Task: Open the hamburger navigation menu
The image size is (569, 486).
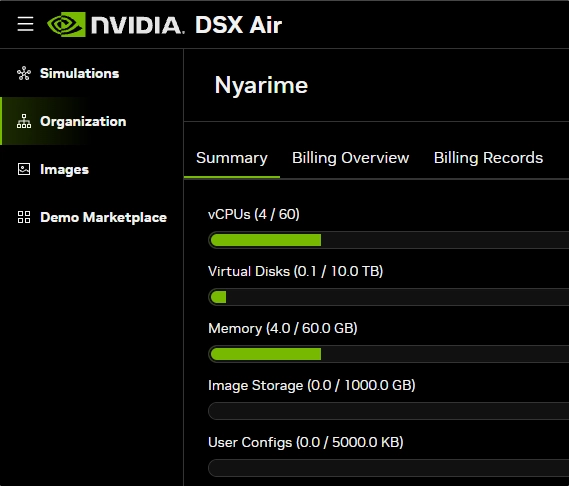Action: pos(25,24)
